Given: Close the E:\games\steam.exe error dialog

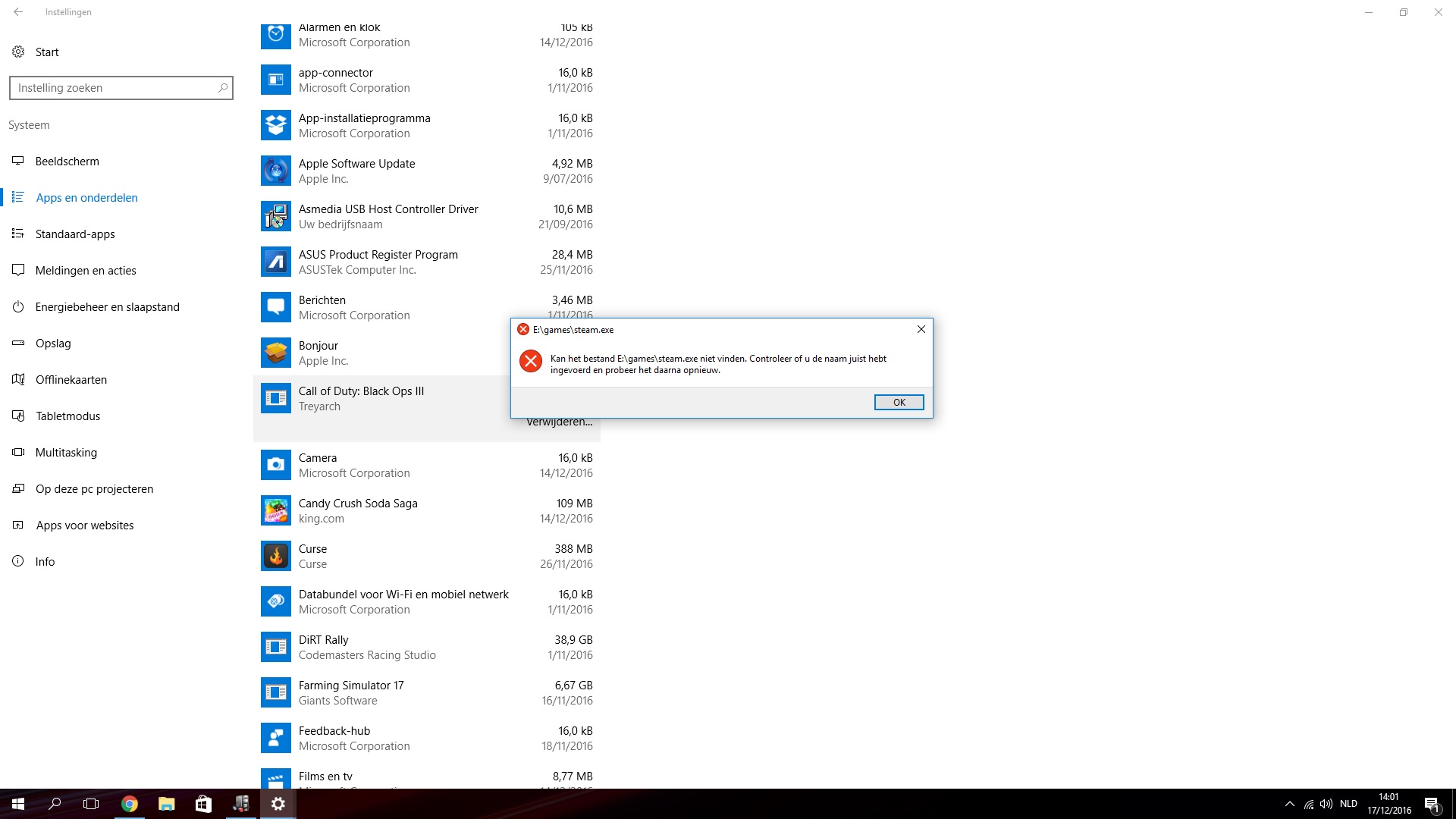Looking at the screenshot, I should [921, 329].
